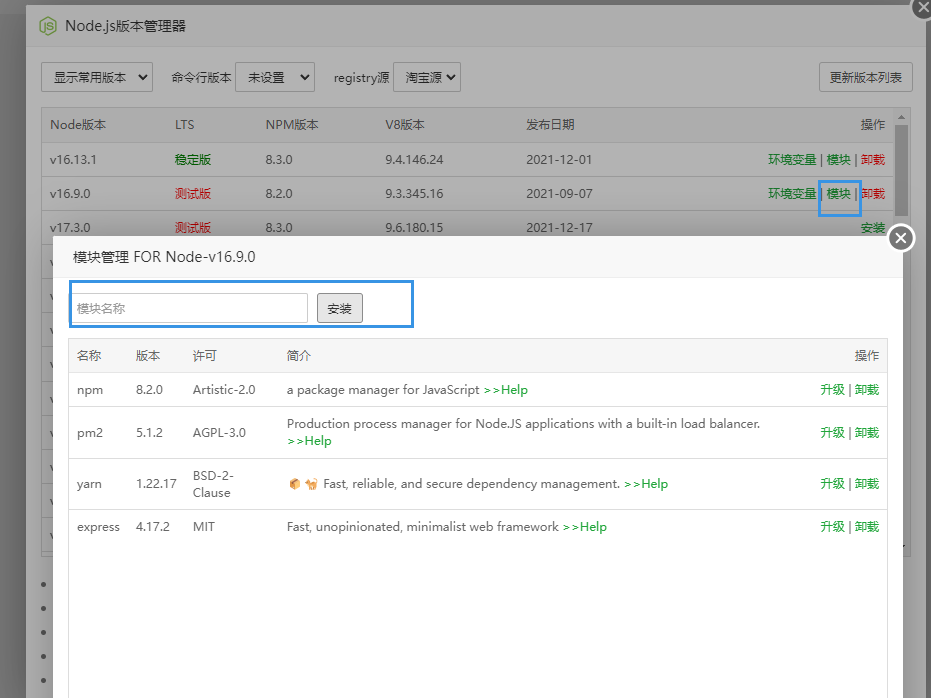The height and width of the screenshot is (698, 931).
Task: Click 卸载 for the yarn module
Action: click(867, 484)
